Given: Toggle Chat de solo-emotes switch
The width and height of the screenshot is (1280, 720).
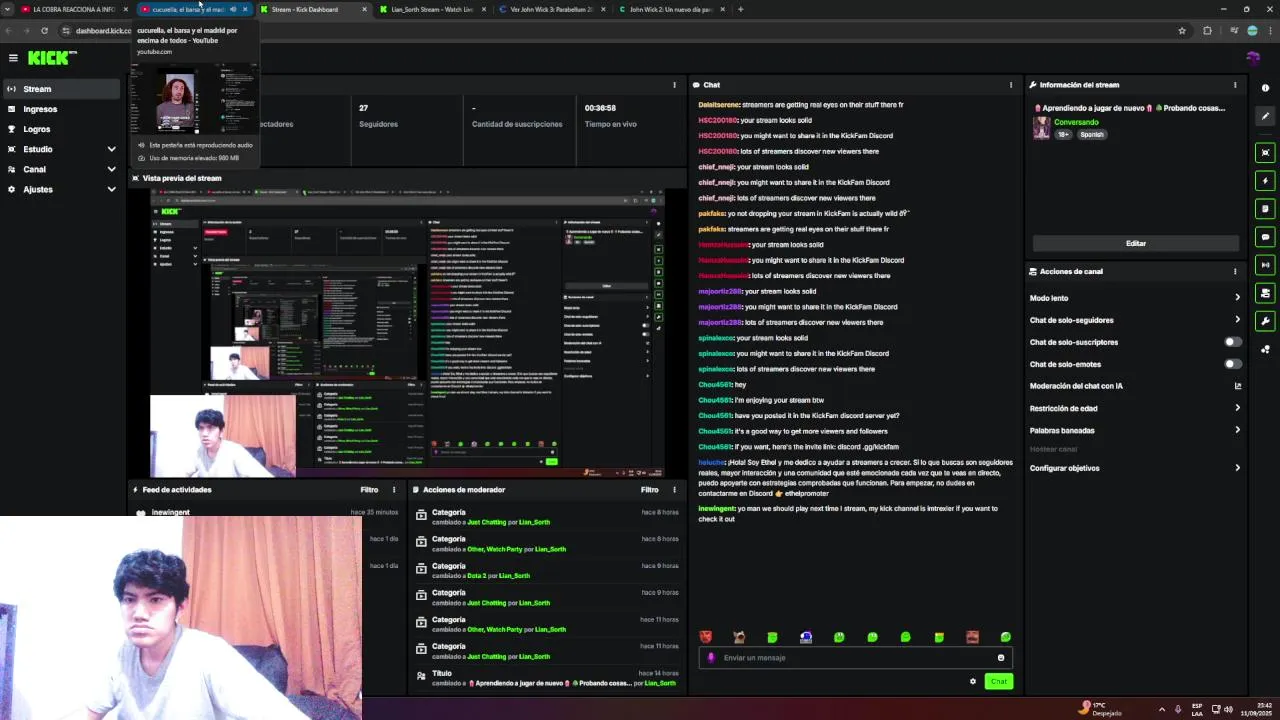Looking at the screenshot, I should 1232,364.
